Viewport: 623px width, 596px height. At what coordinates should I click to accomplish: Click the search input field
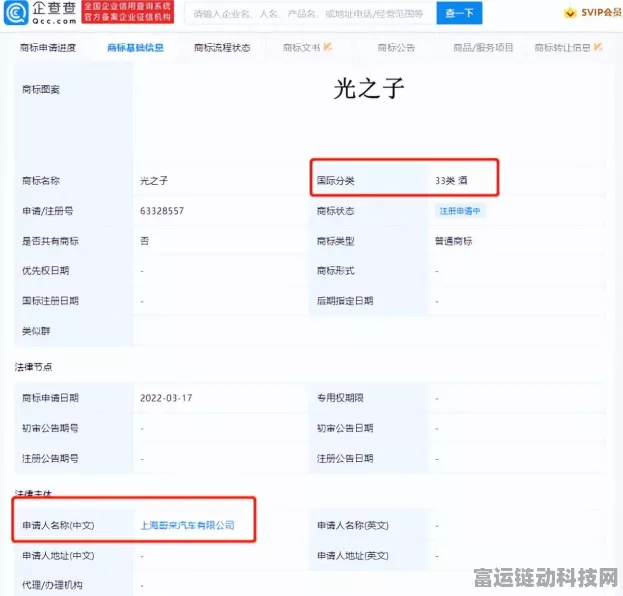click(310, 14)
